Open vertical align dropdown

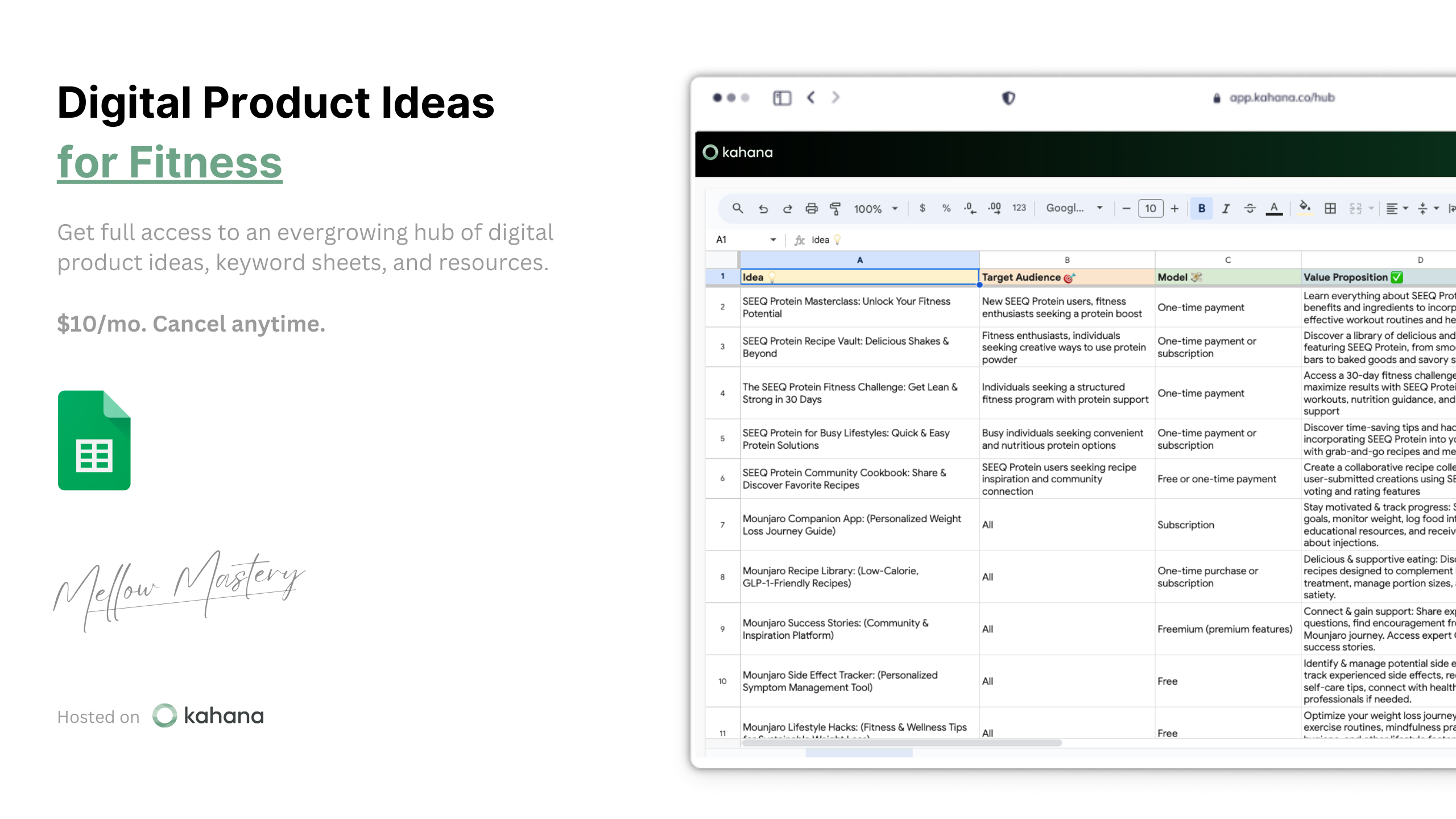tap(1428, 209)
